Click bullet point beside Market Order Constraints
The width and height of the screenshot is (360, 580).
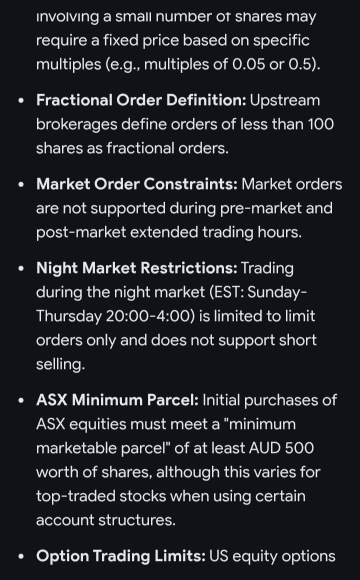22,185
